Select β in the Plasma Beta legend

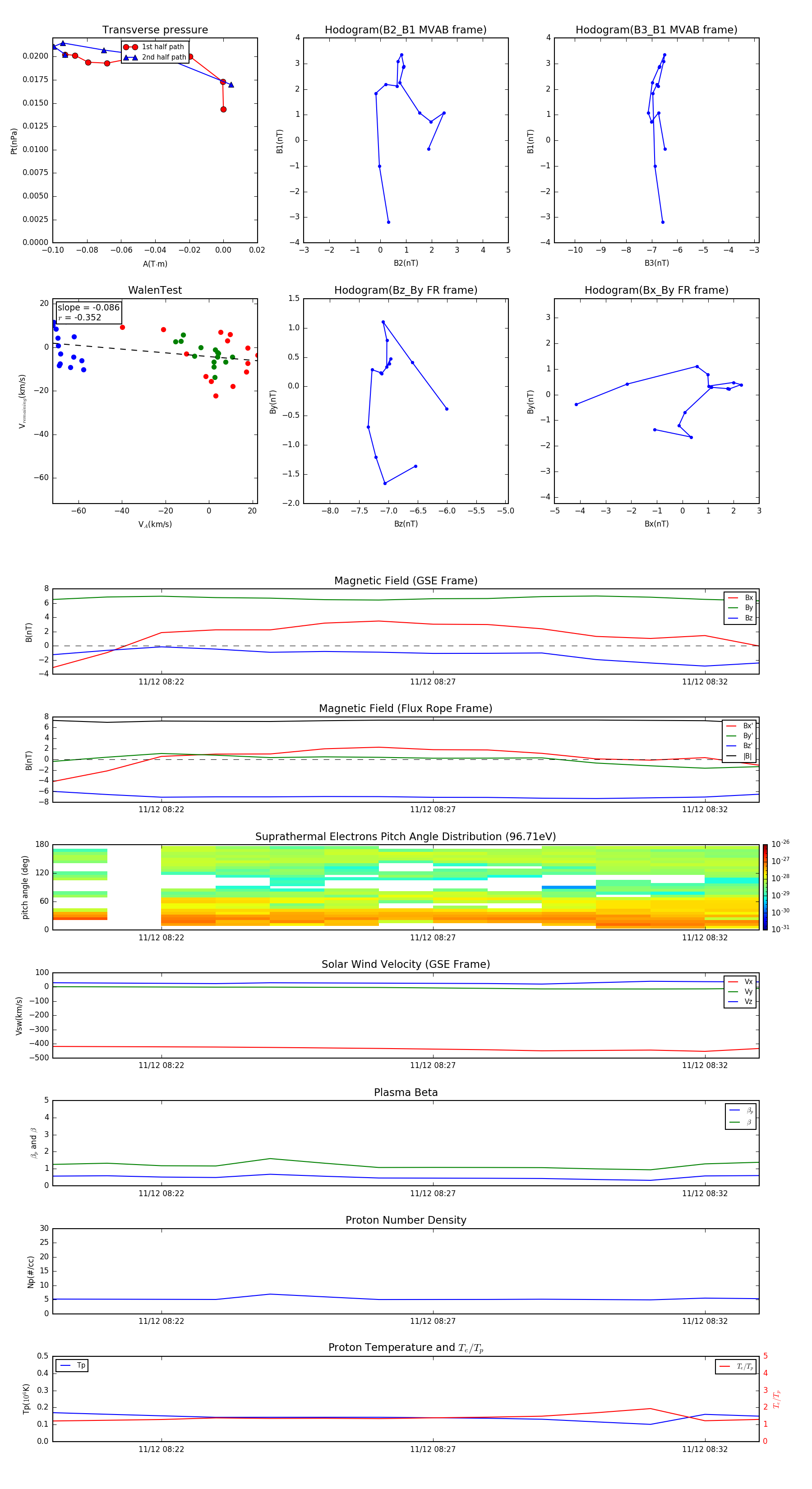tap(741, 1122)
